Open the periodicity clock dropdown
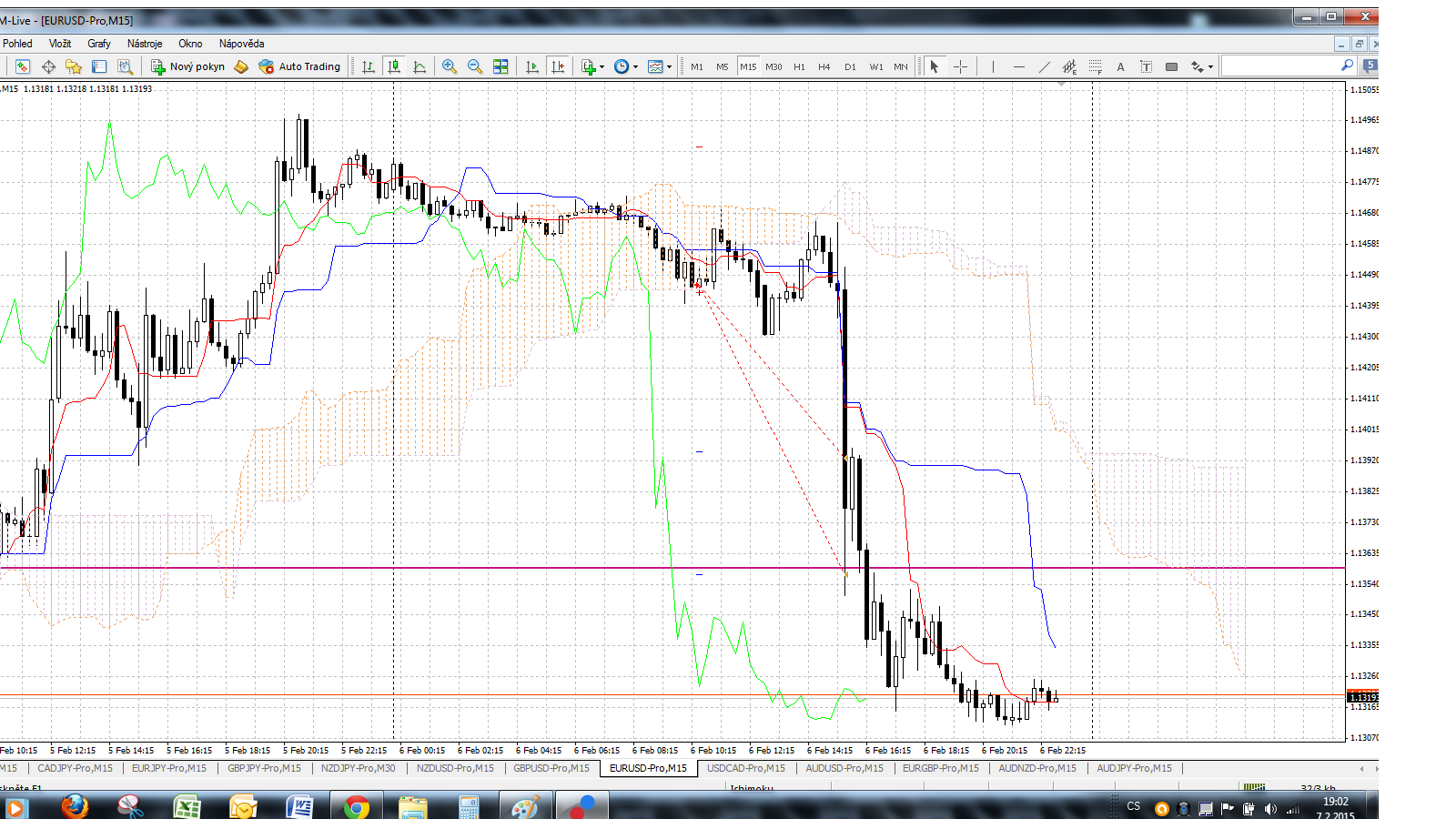 point(634,66)
